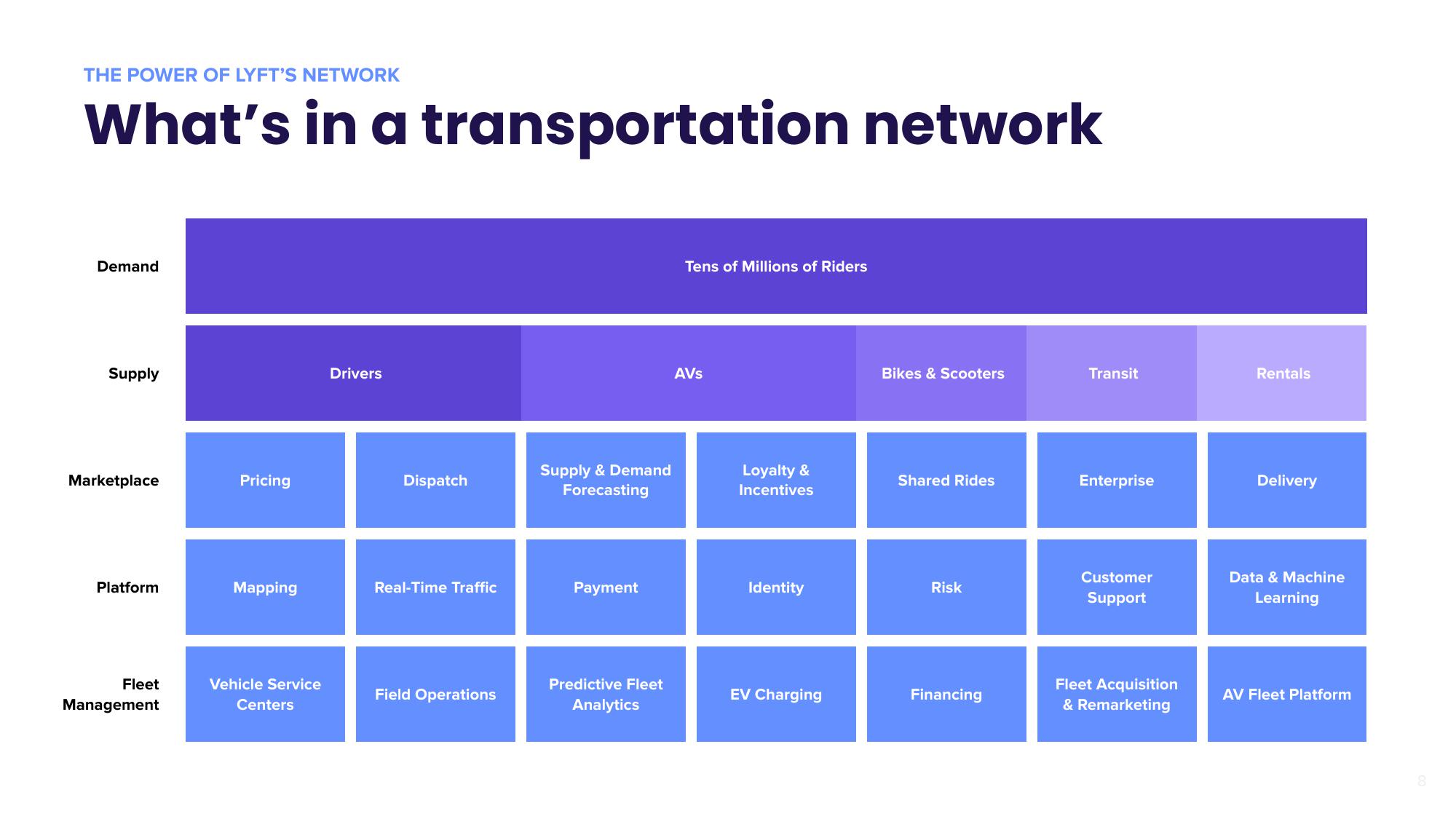Select the Dispatch marketplace icon
1456x819 pixels.
tap(435, 480)
